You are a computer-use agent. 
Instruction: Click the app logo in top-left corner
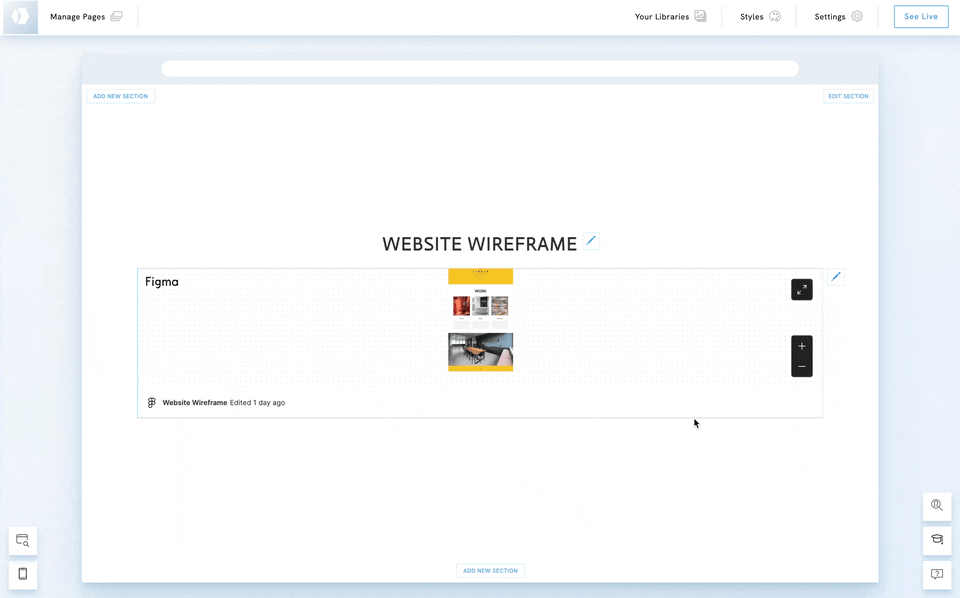coord(20,17)
